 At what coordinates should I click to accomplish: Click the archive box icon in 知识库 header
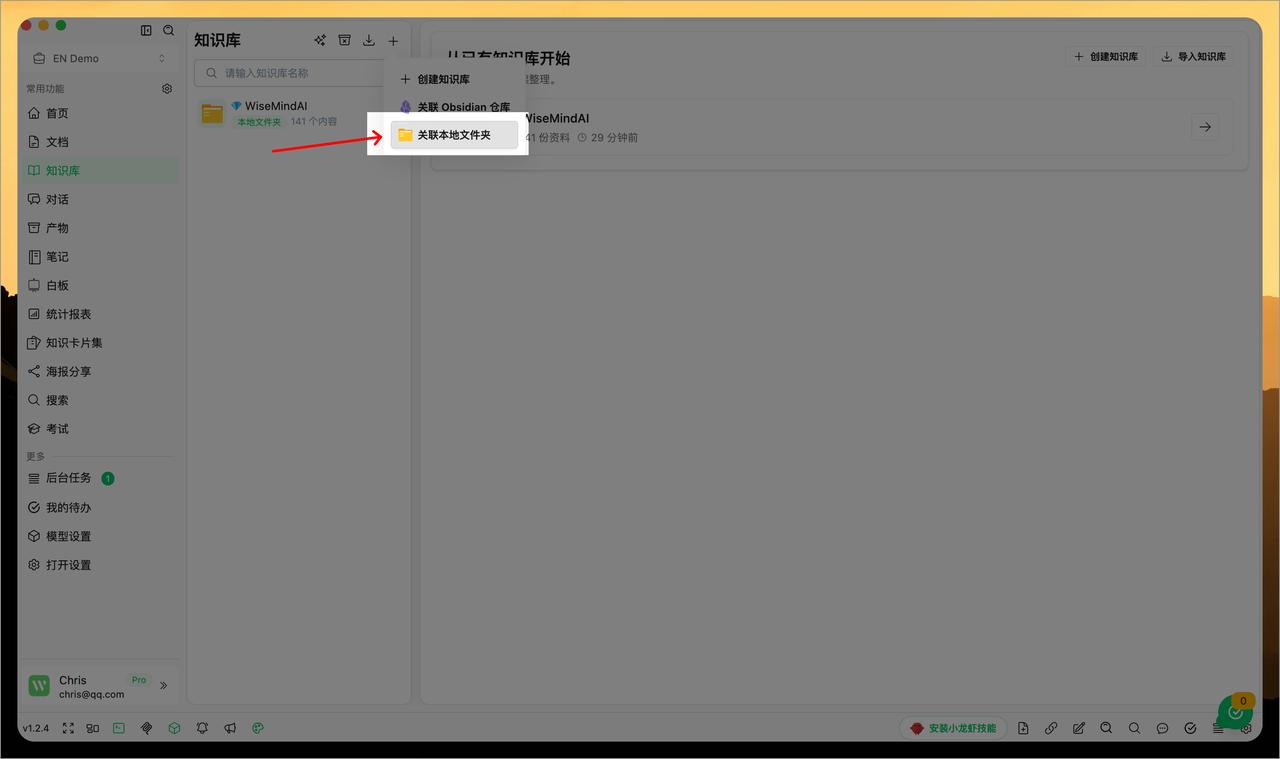pos(344,41)
